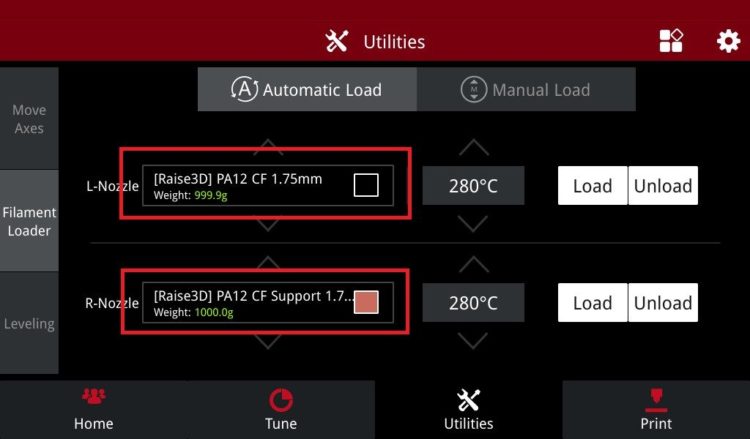Viewport: 750px width, 439px height.
Task: Open Tune with the dial icon
Action: coord(281,400)
